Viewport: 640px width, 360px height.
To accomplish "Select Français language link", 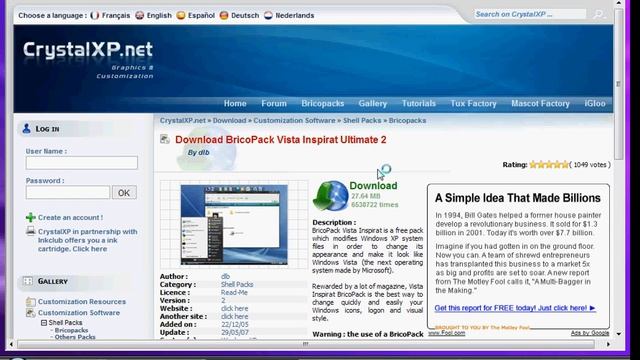I will [116, 16].
